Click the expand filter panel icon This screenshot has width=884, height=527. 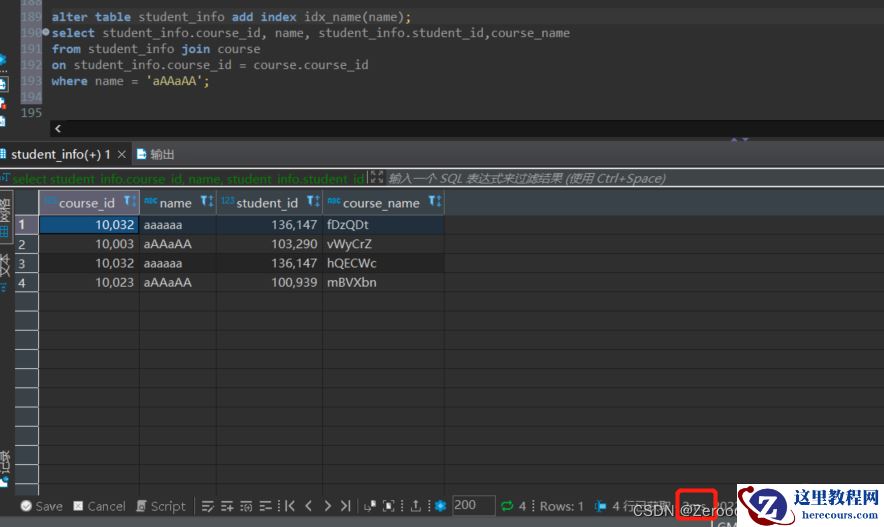[x=376, y=178]
